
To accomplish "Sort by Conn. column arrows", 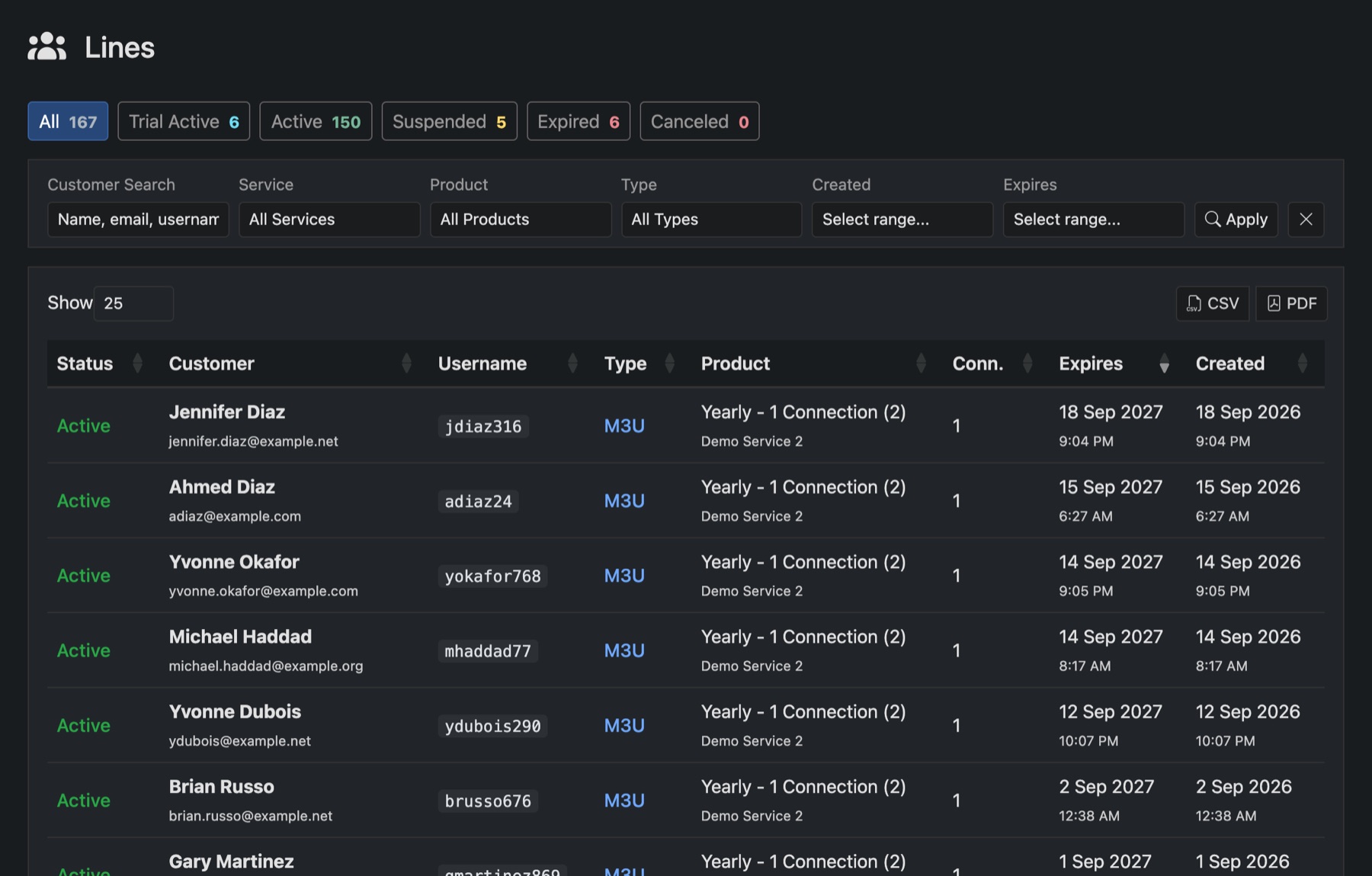I will [x=1027, y=363].
